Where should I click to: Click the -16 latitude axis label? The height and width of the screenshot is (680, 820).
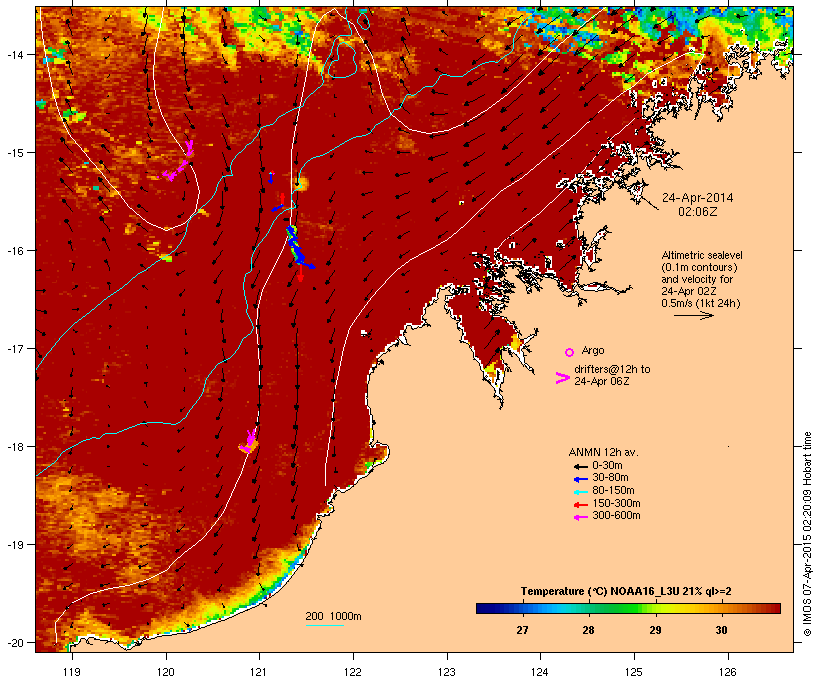click(x=15, y=251)
